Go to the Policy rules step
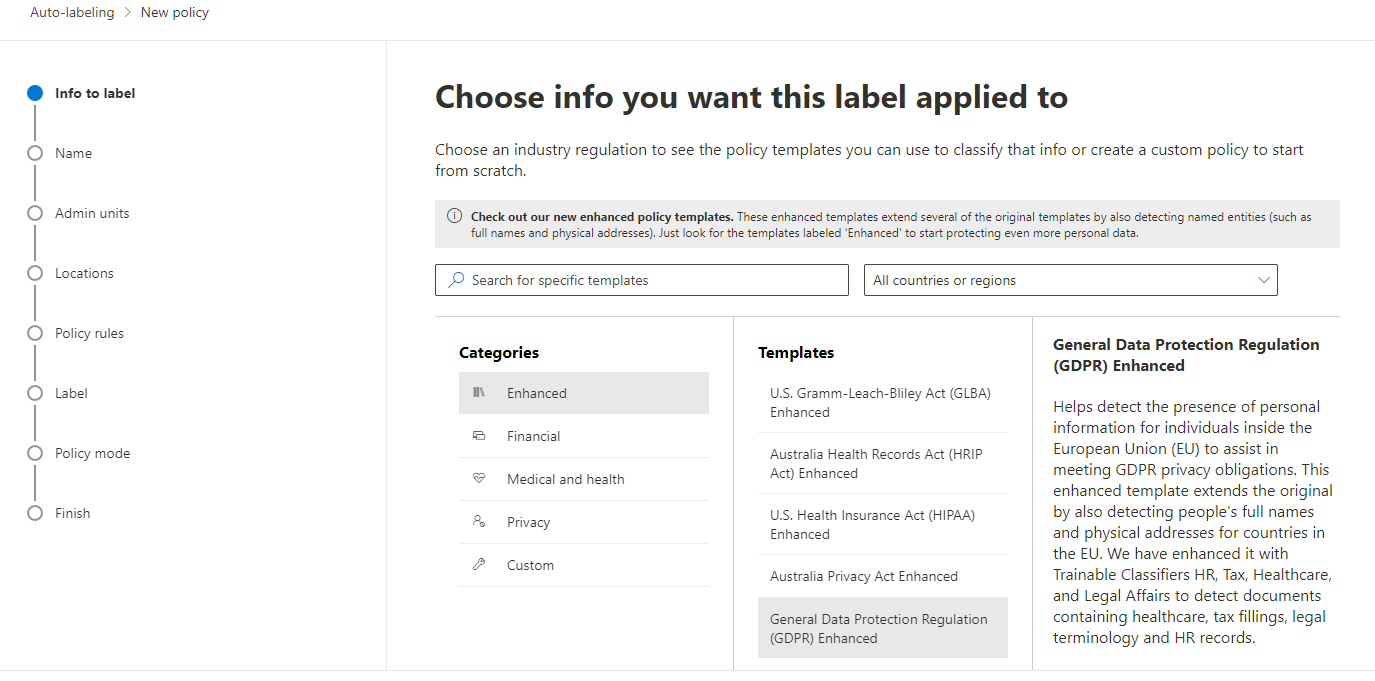 tap(89, 333)
